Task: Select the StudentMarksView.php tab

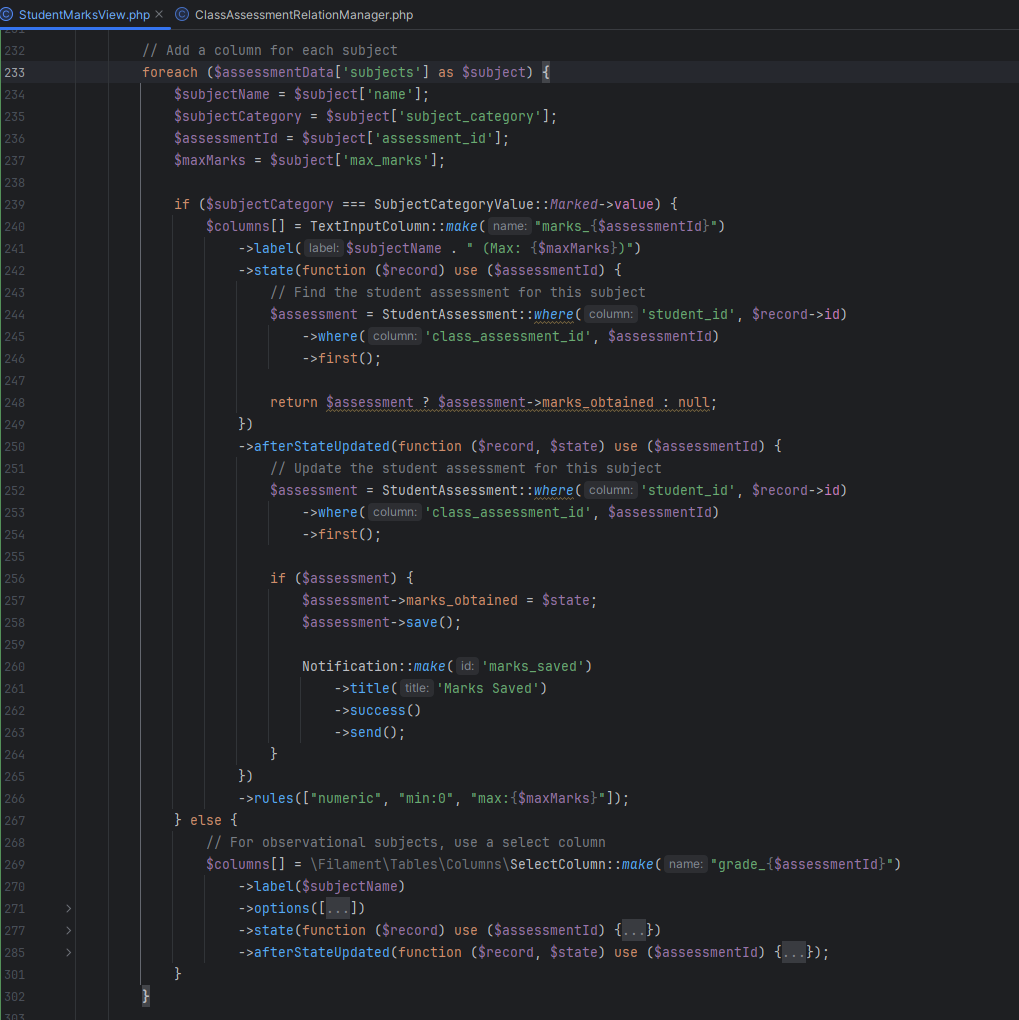Action: click(x=83, y=15)
